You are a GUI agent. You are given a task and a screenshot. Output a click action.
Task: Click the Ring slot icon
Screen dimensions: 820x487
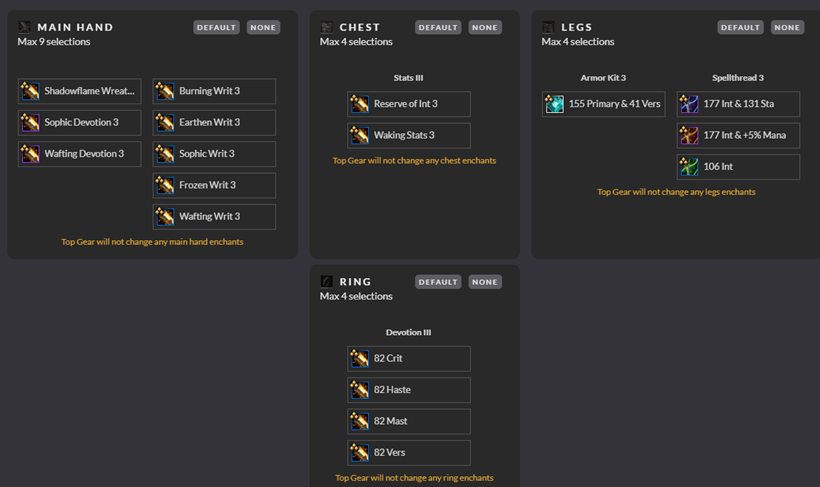[326, 281]
